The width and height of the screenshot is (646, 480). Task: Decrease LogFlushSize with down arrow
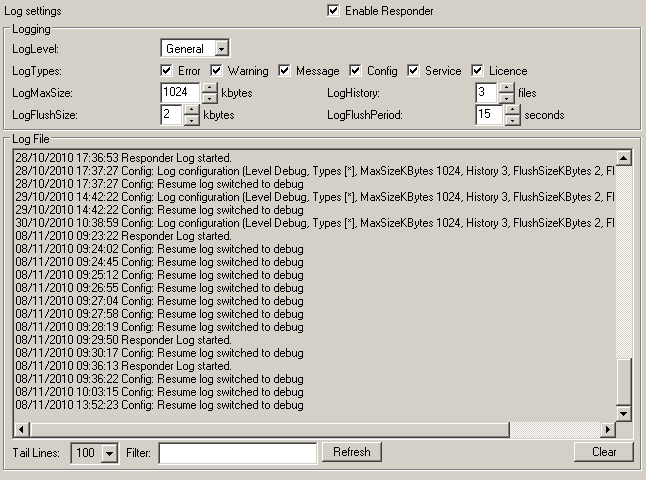click(x=191, y=121)
